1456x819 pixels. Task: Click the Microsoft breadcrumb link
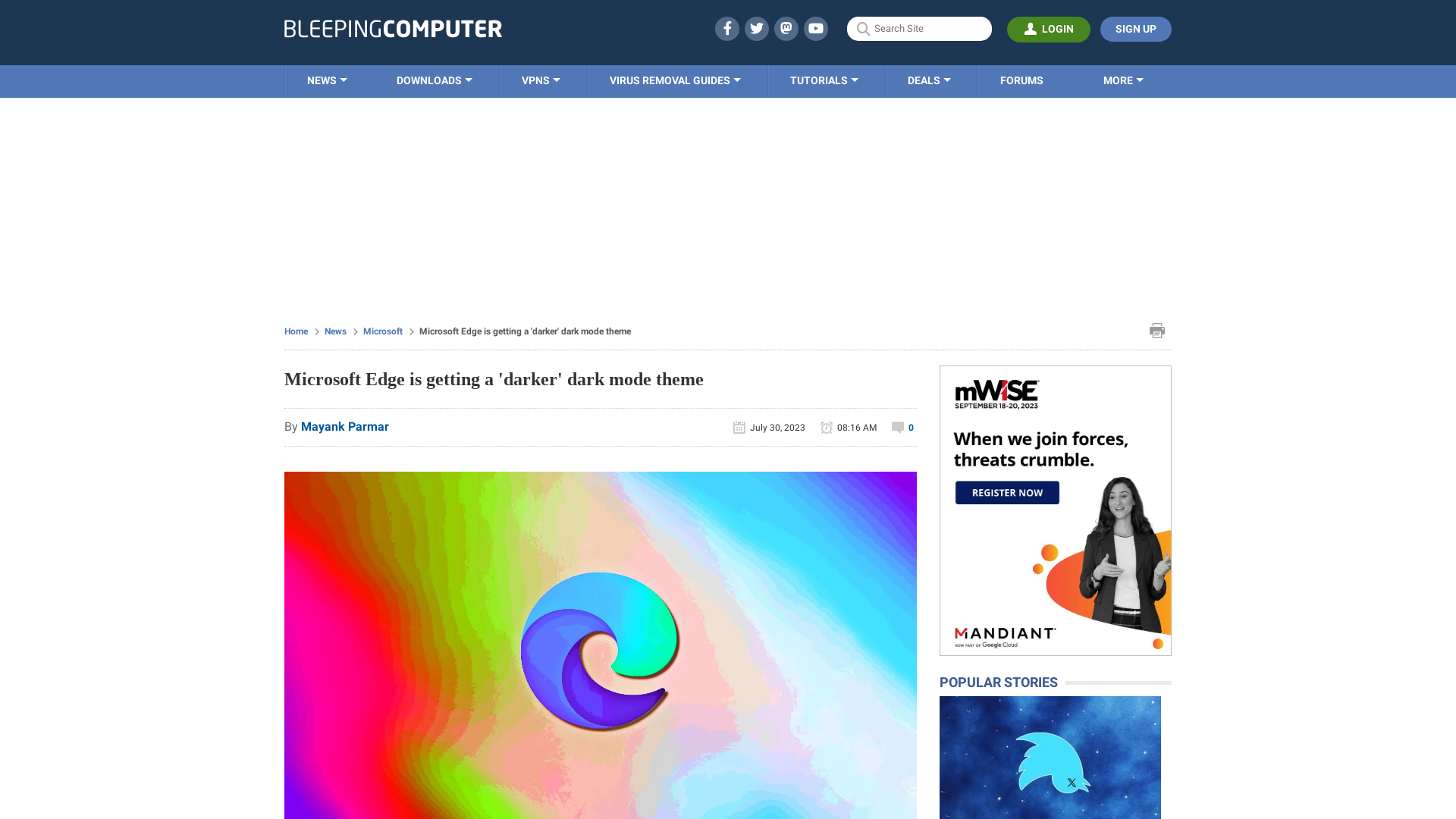(383, 331)
